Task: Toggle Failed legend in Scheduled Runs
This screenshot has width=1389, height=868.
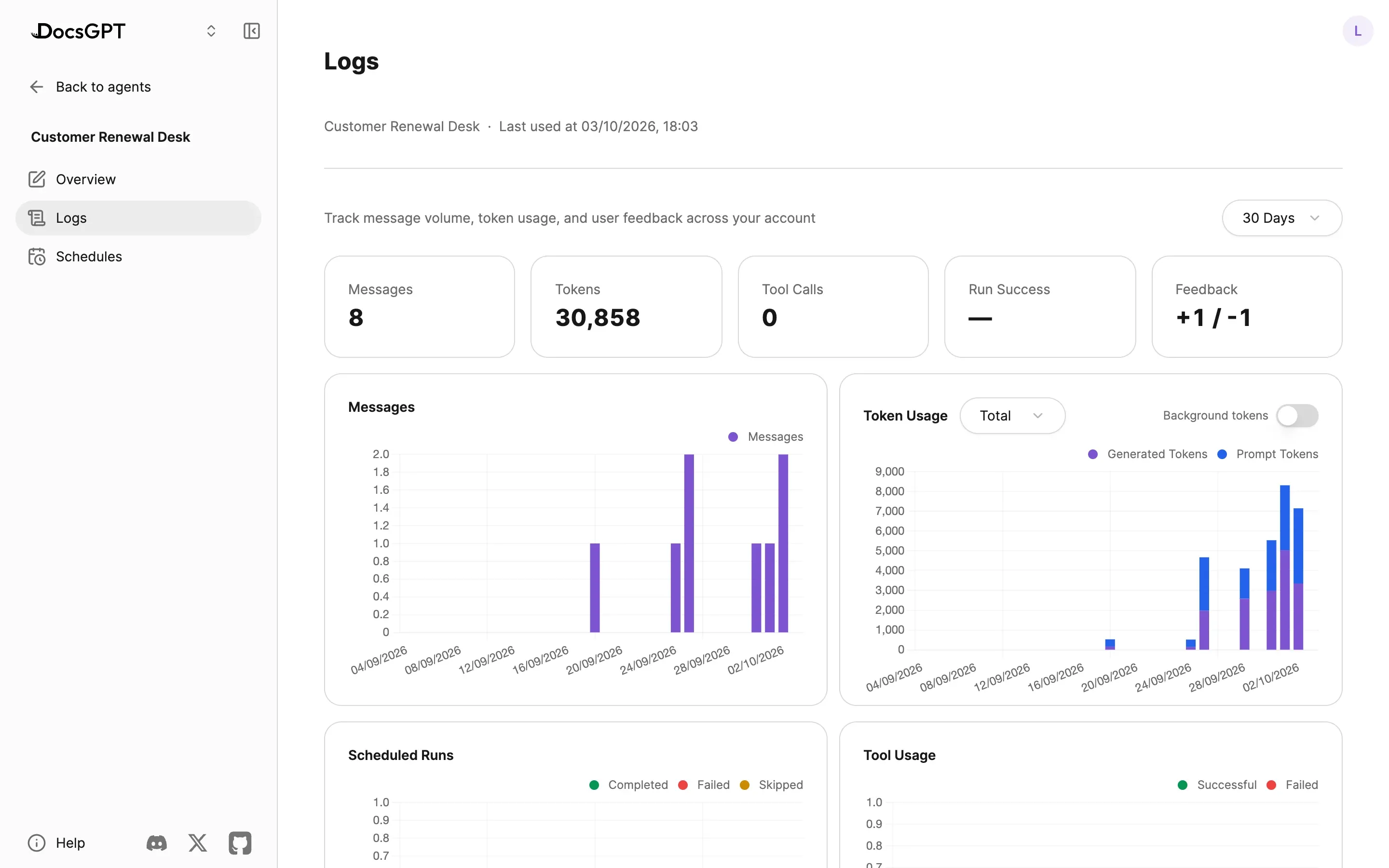Action: point(704,785)
